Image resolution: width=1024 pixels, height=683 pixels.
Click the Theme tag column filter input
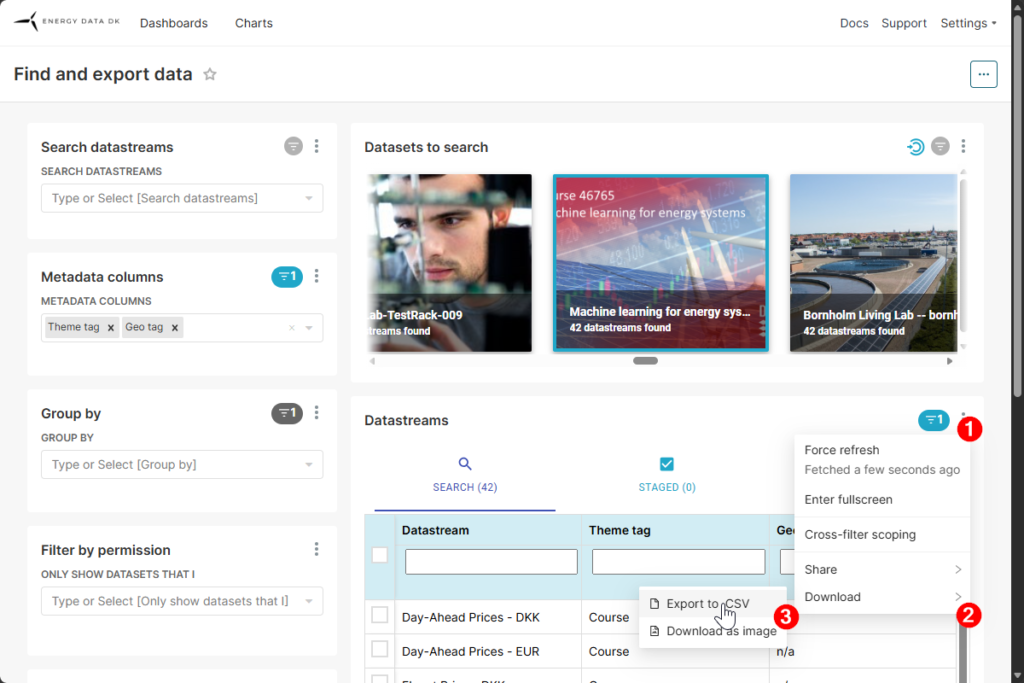click(679, 562)
